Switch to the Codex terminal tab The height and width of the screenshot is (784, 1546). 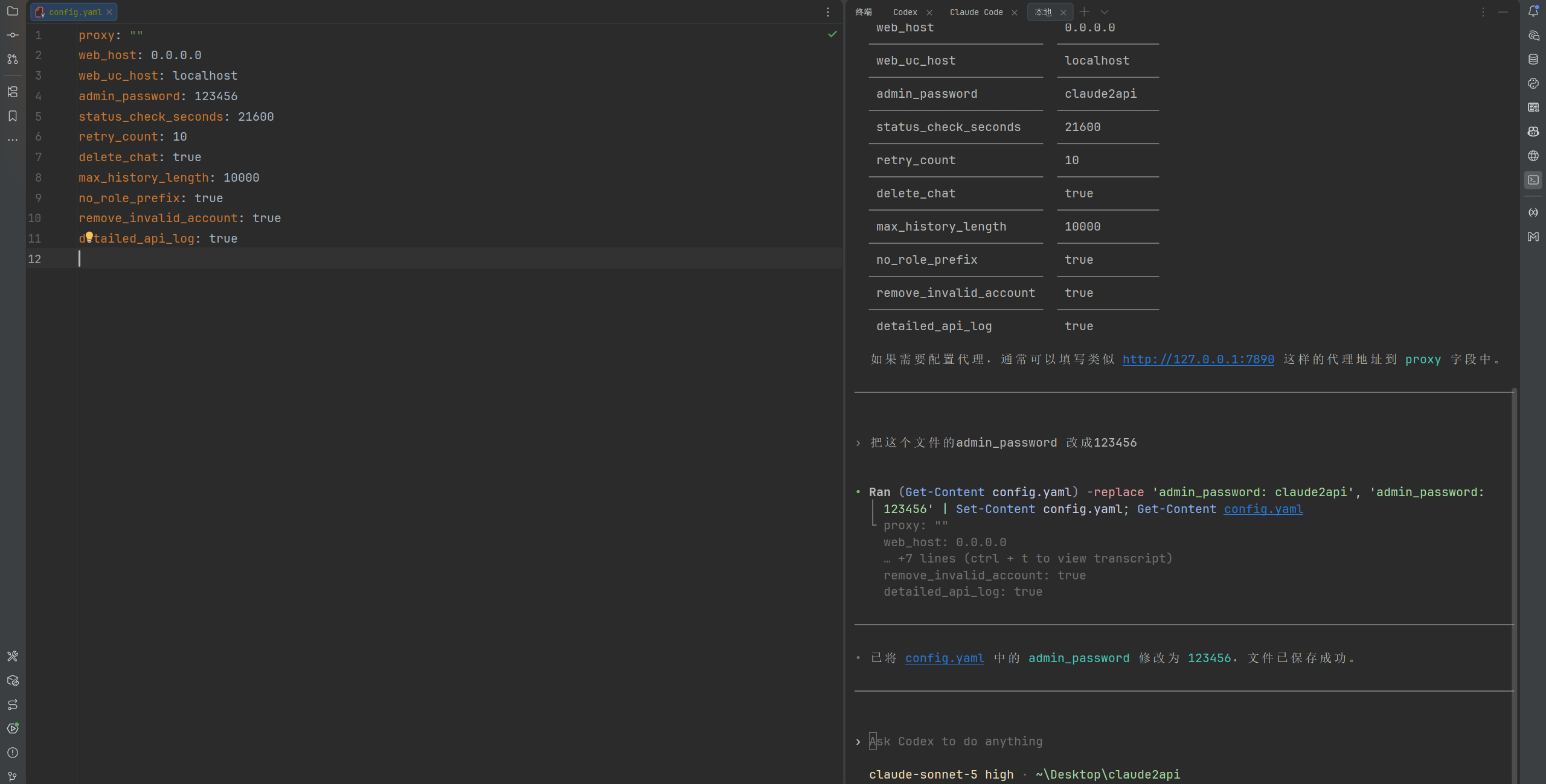pyautogui.click(x=905, y=12)
